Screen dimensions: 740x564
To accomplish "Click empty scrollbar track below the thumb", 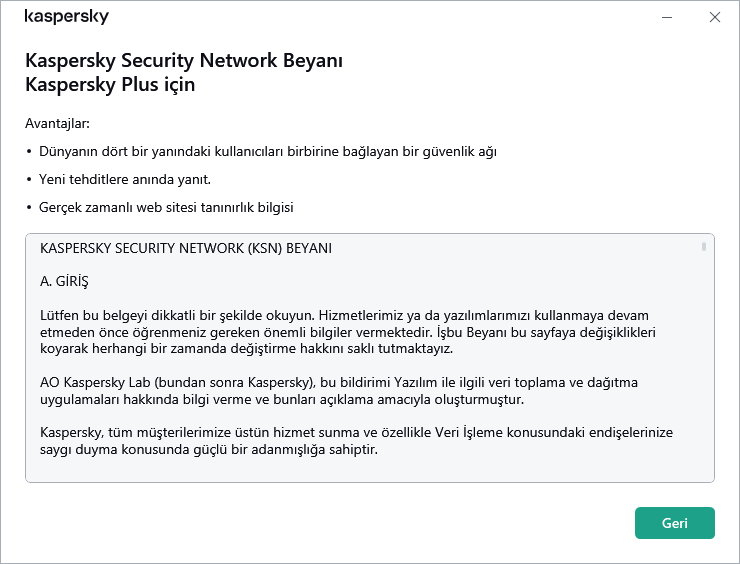I will [x=704, y=380].
